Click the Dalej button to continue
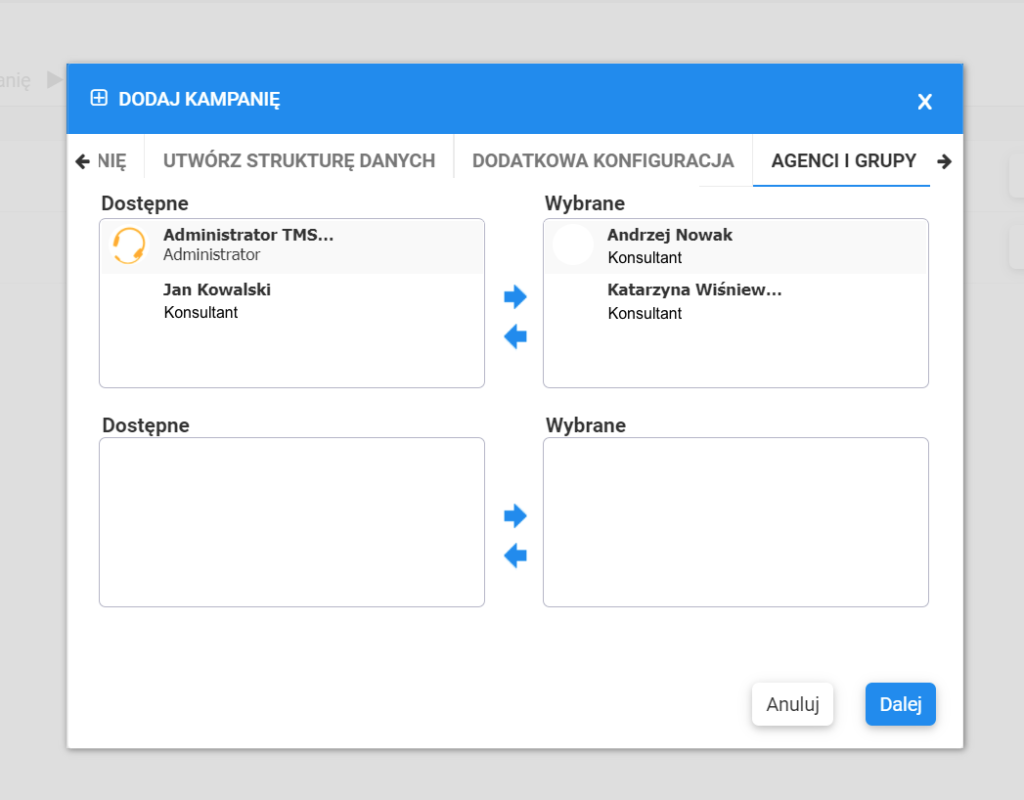 coord(900,704)
